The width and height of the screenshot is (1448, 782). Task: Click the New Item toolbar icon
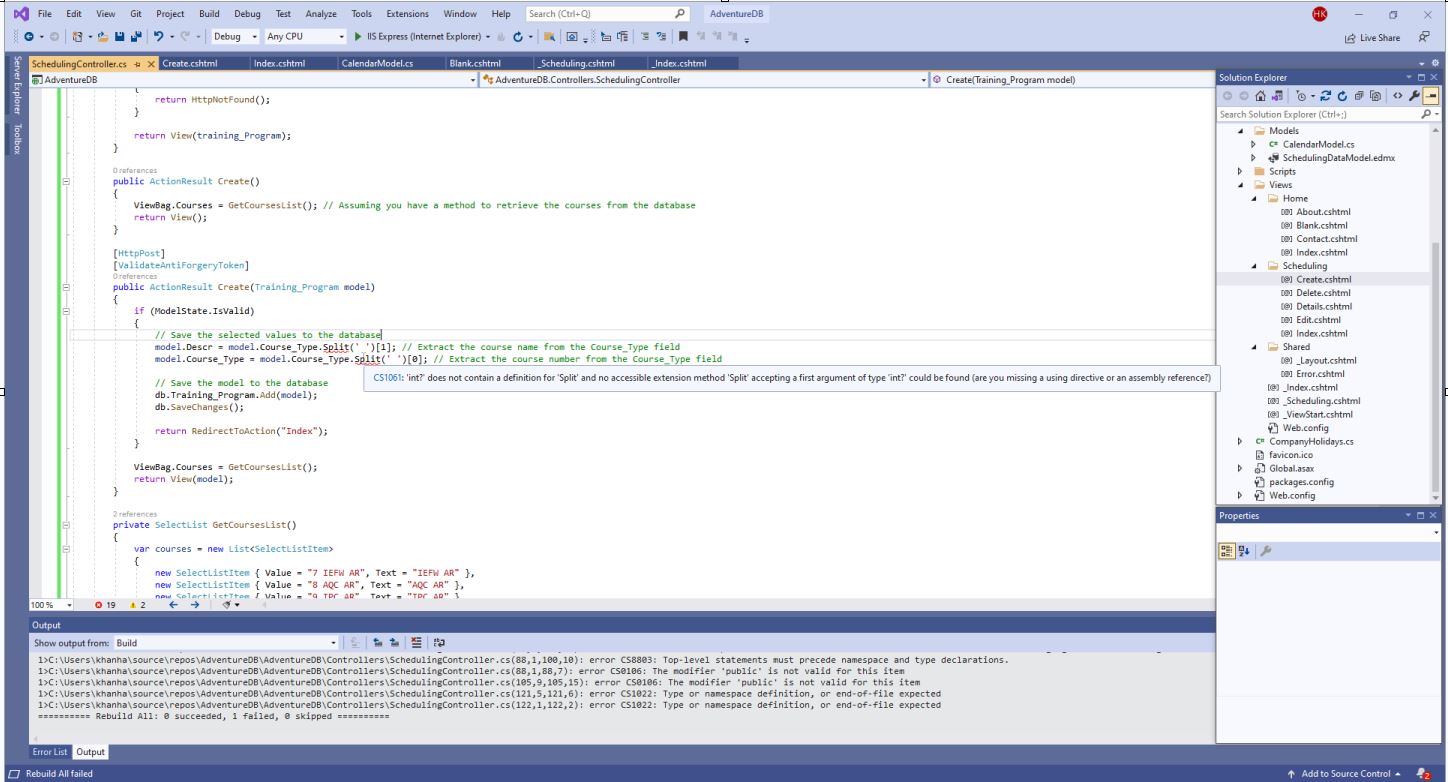pos(78,36)
